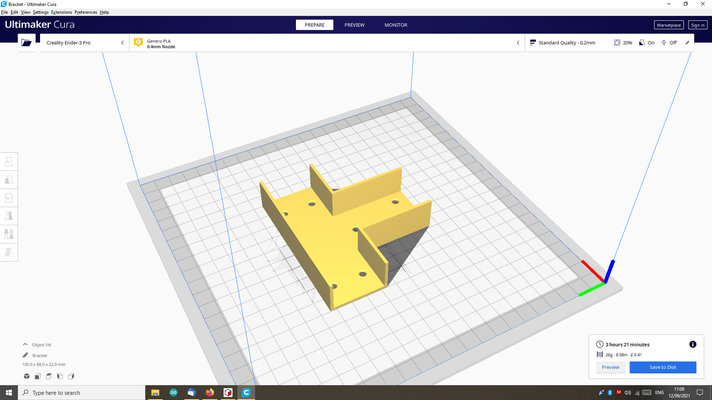
Task: Open the Per Model Settings tool
Action: click(10, 233)
